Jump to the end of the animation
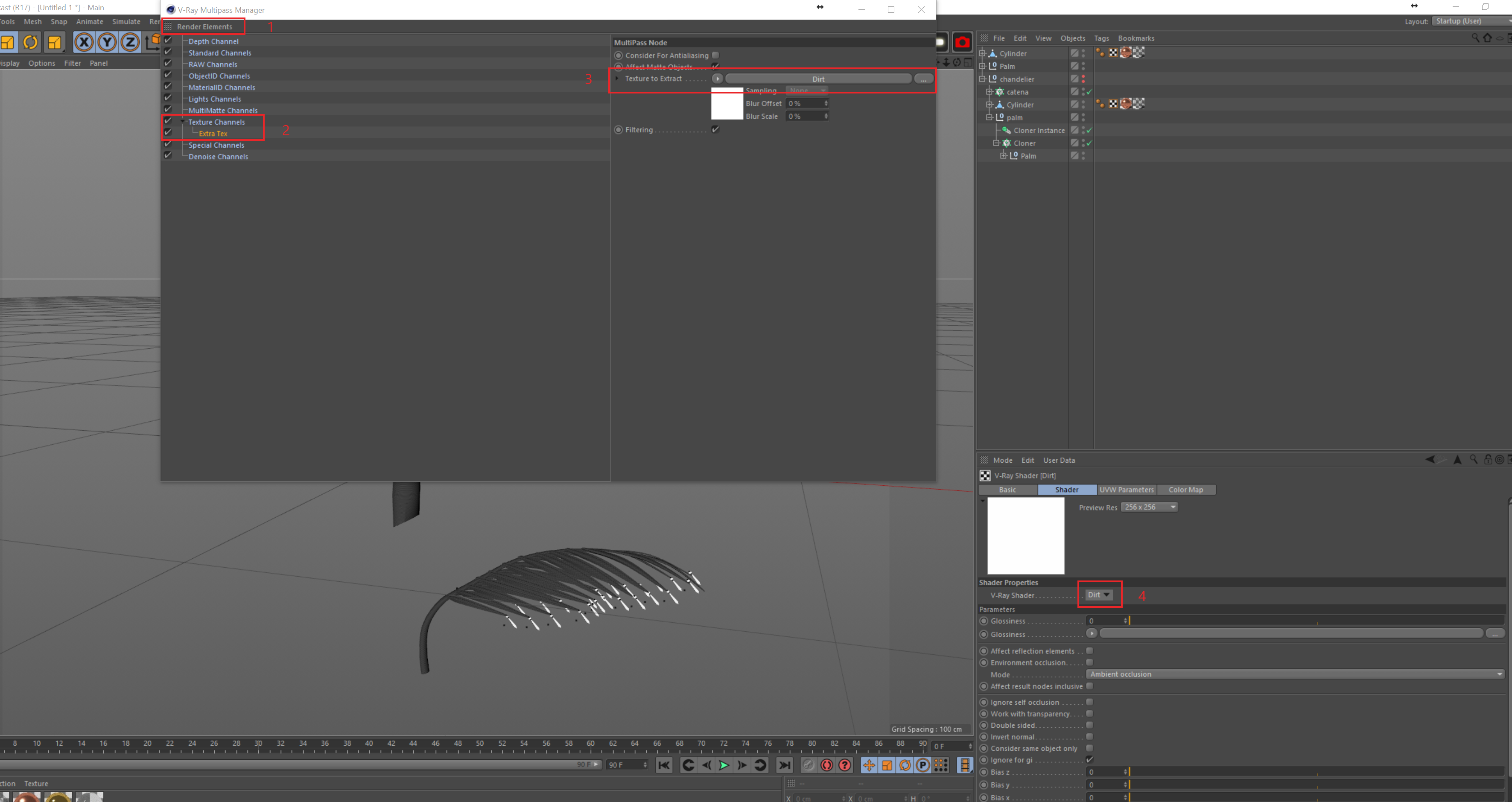Image resolution: width=1512 pixels, height=802 pixels. click(x=784, y=765)
